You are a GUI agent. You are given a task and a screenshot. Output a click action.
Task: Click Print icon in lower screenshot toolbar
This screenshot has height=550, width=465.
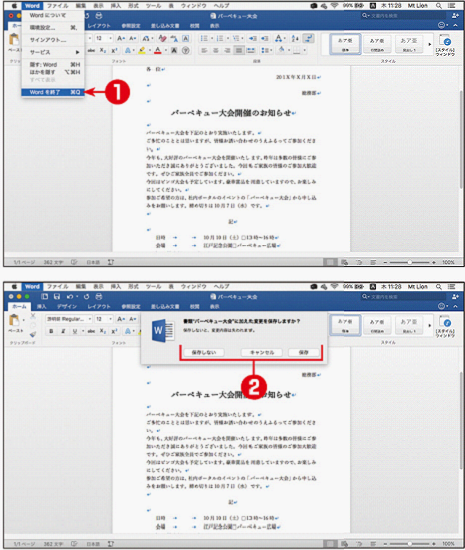pyautogui.click(x=99, y=296)
